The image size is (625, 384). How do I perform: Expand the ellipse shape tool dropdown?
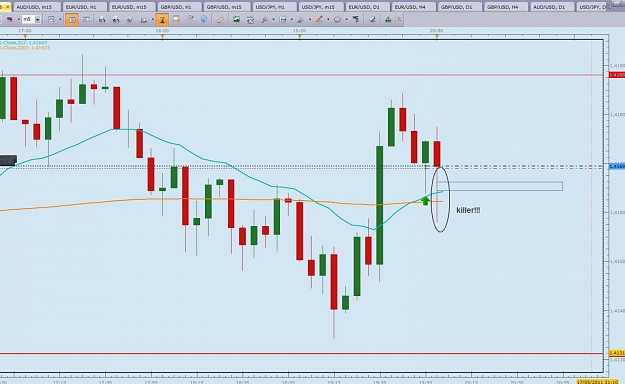(346, 19)
